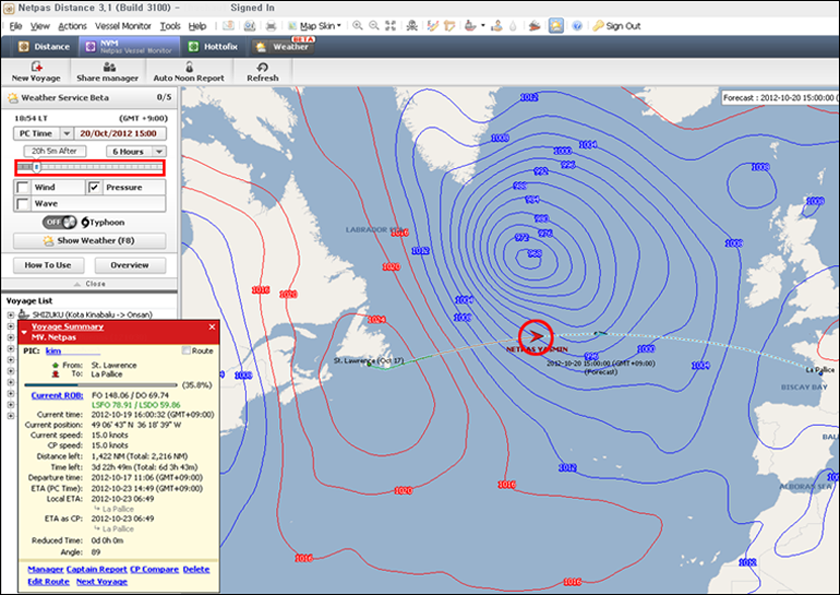Image resolution: width=840 pixels, height=595 pixels.
Task: Expand the SHIZUKU voyage tree node
Action: 10,315
